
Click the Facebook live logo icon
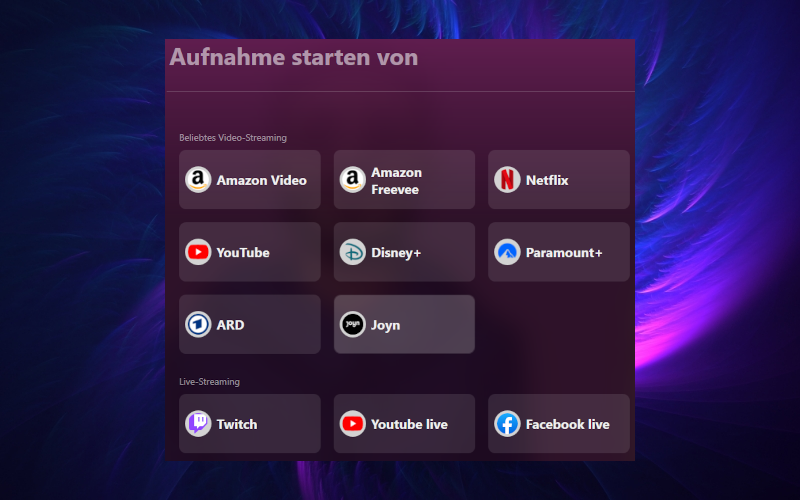pos(507,423)
